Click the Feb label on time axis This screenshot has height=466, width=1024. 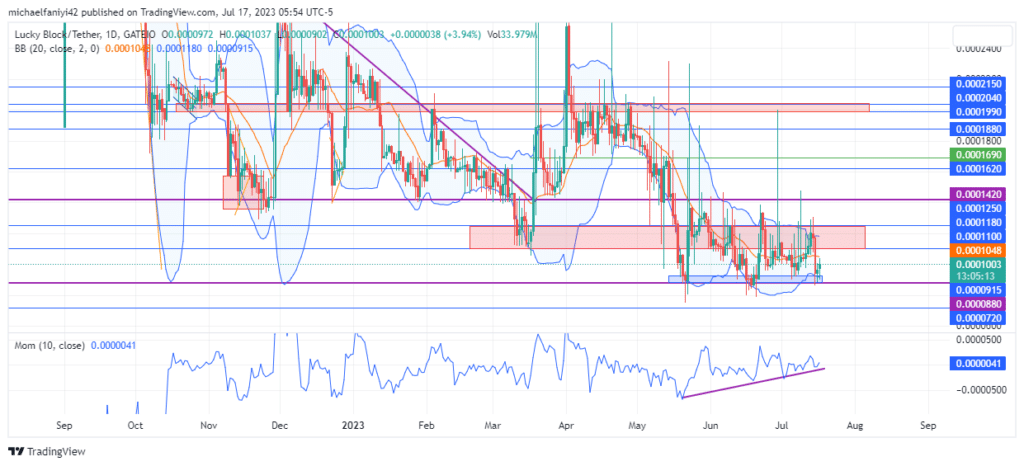(x=426, y=425)
